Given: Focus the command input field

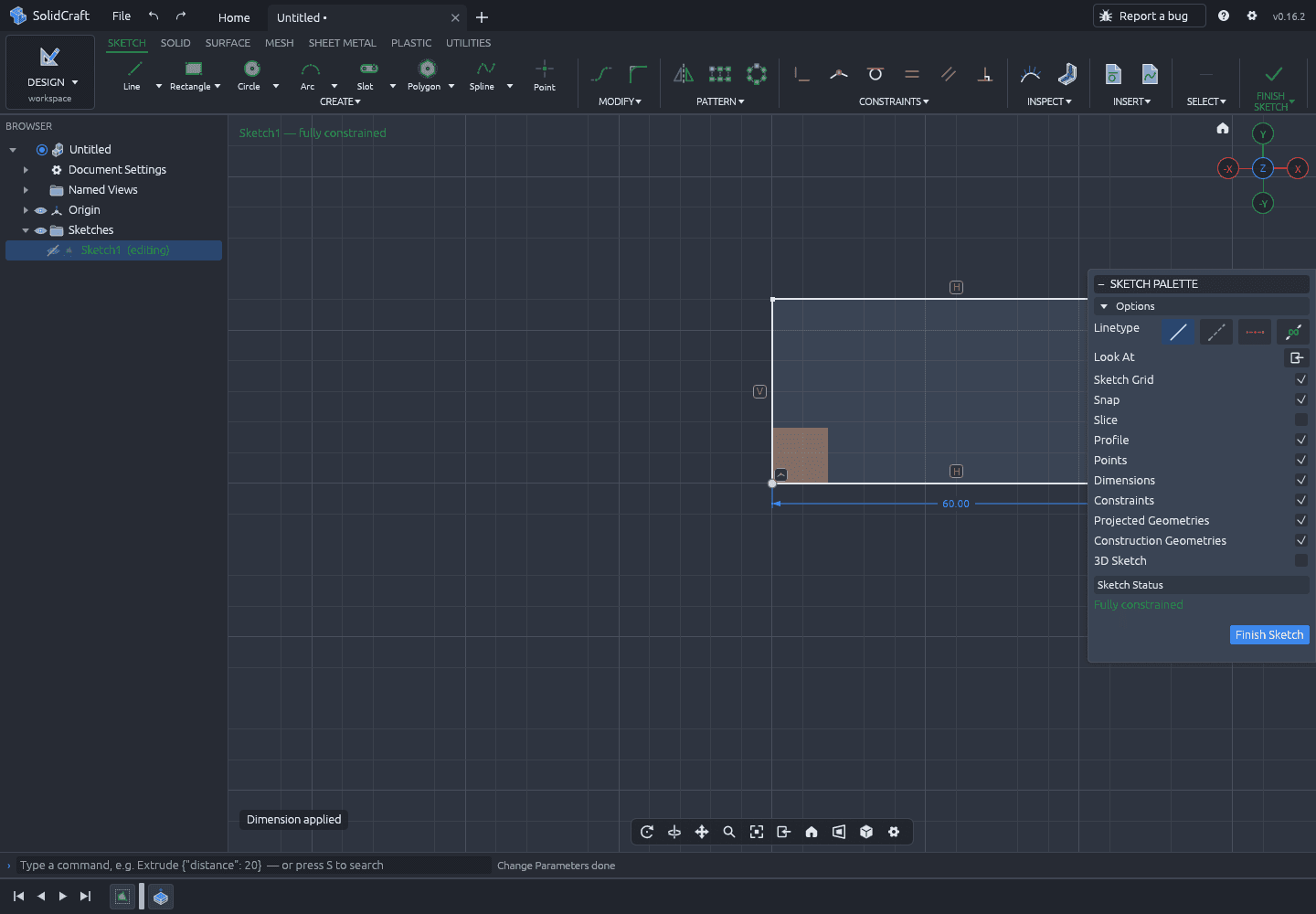Looking at the screenshot, I should pos(254,866).
